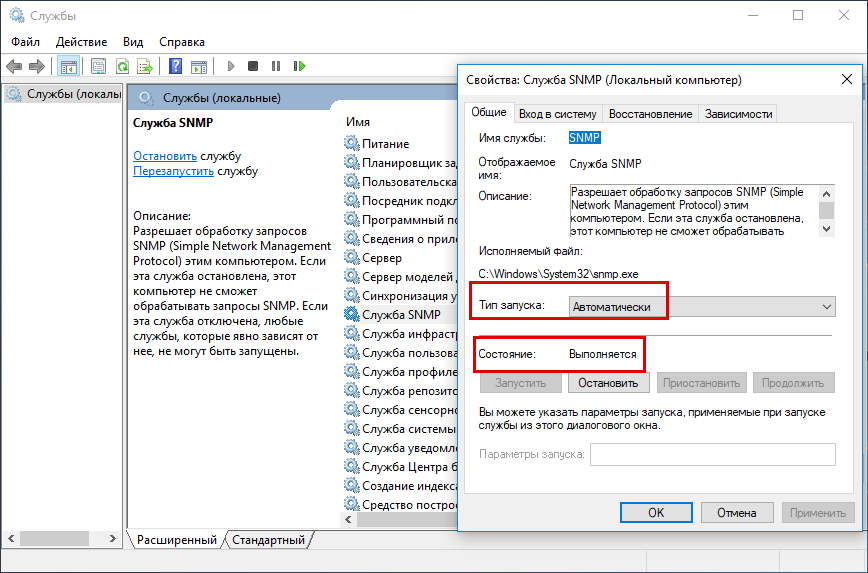Click the Отмена button
868x573 pixels.
coord(737,513)
